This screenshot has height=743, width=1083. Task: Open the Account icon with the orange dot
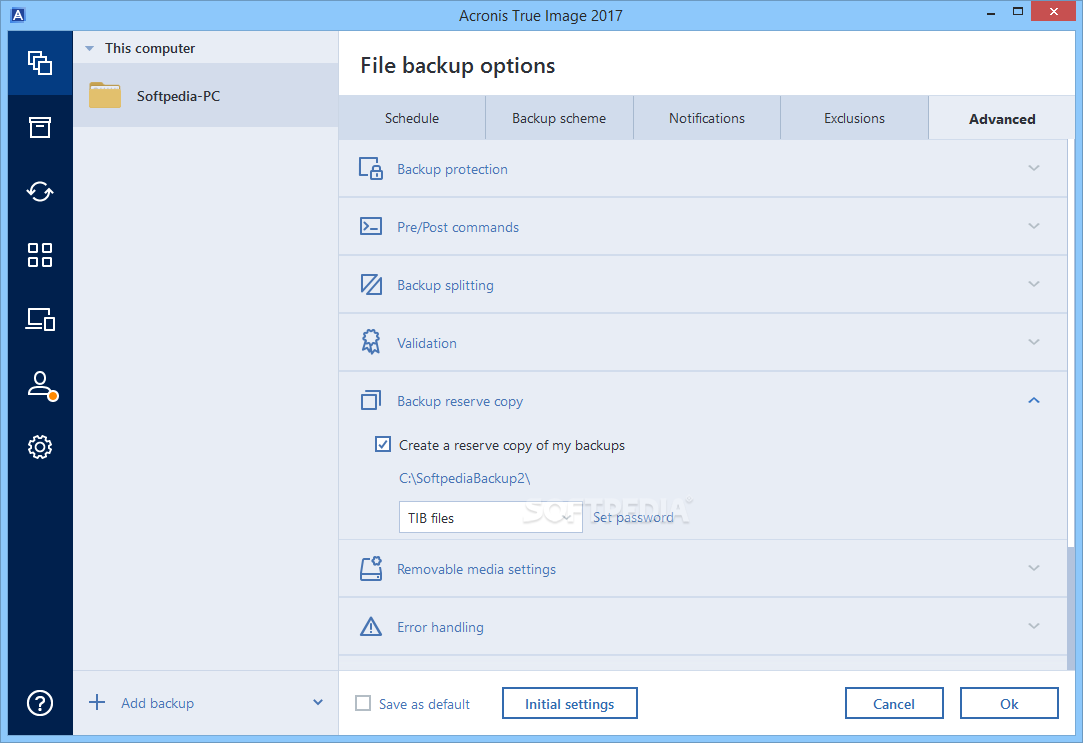click(x=41, y=385)
